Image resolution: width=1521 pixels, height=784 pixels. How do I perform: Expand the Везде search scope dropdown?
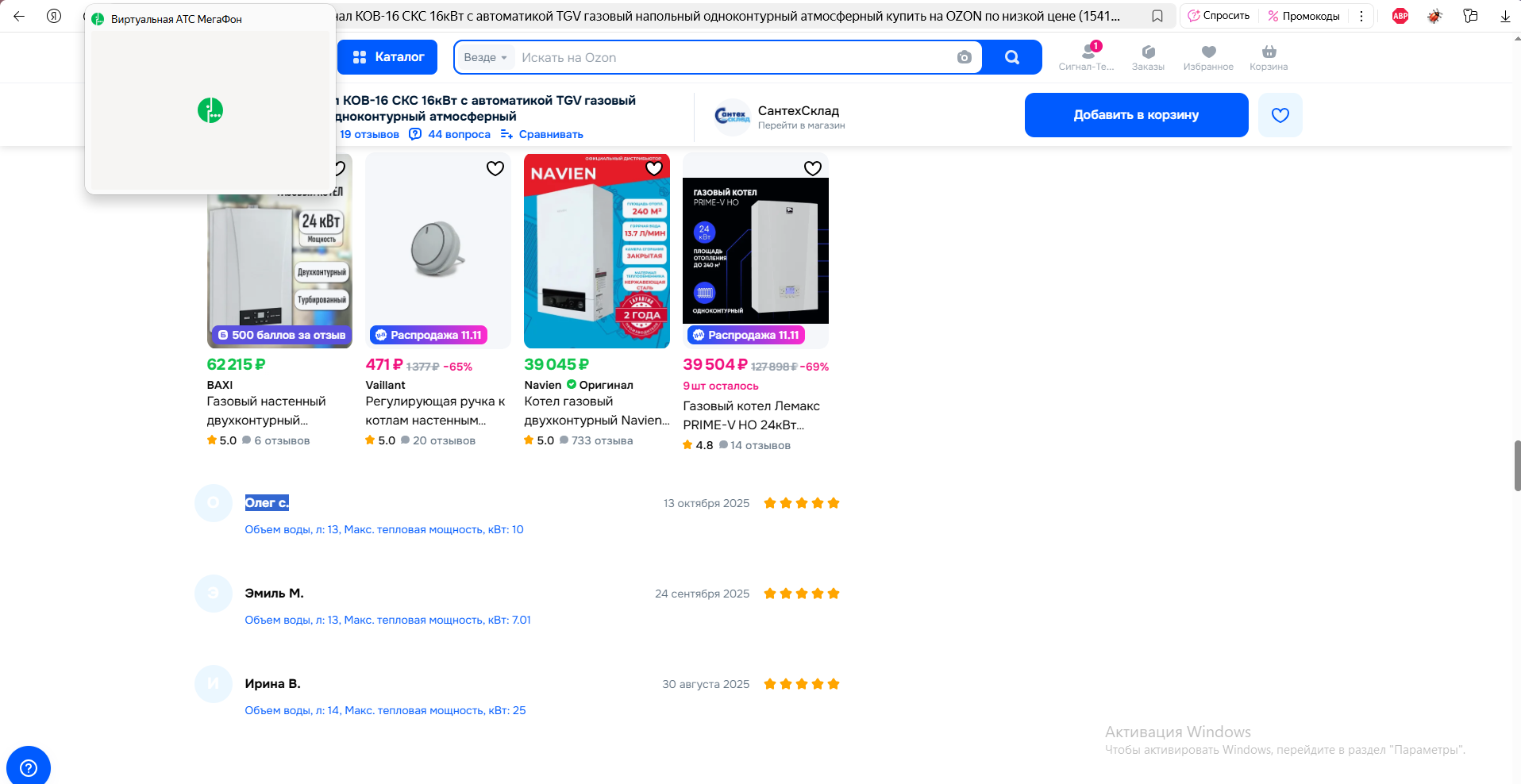point(485,57)
